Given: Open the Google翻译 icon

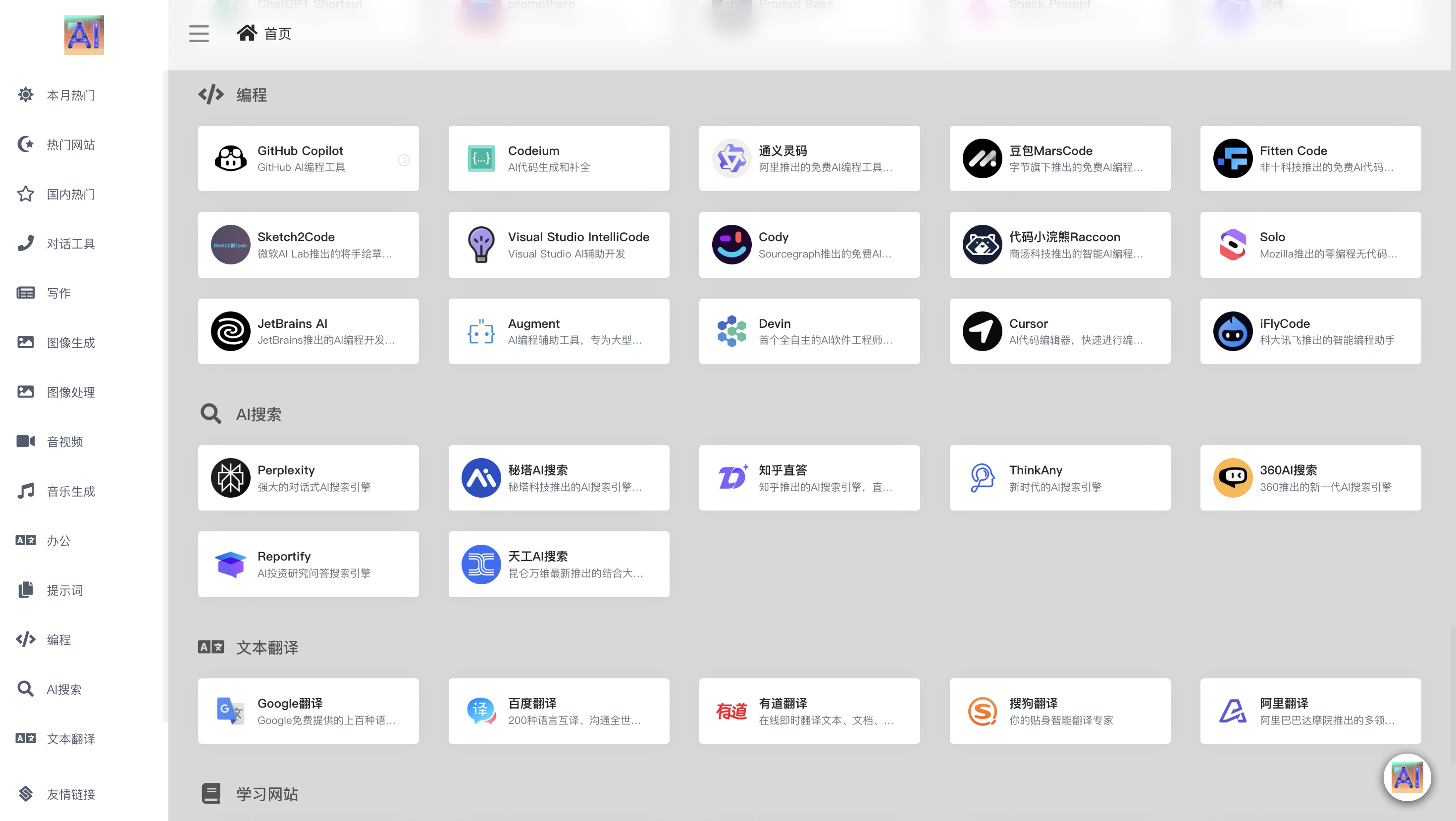Looking at the screenshot, I should 230,711.
